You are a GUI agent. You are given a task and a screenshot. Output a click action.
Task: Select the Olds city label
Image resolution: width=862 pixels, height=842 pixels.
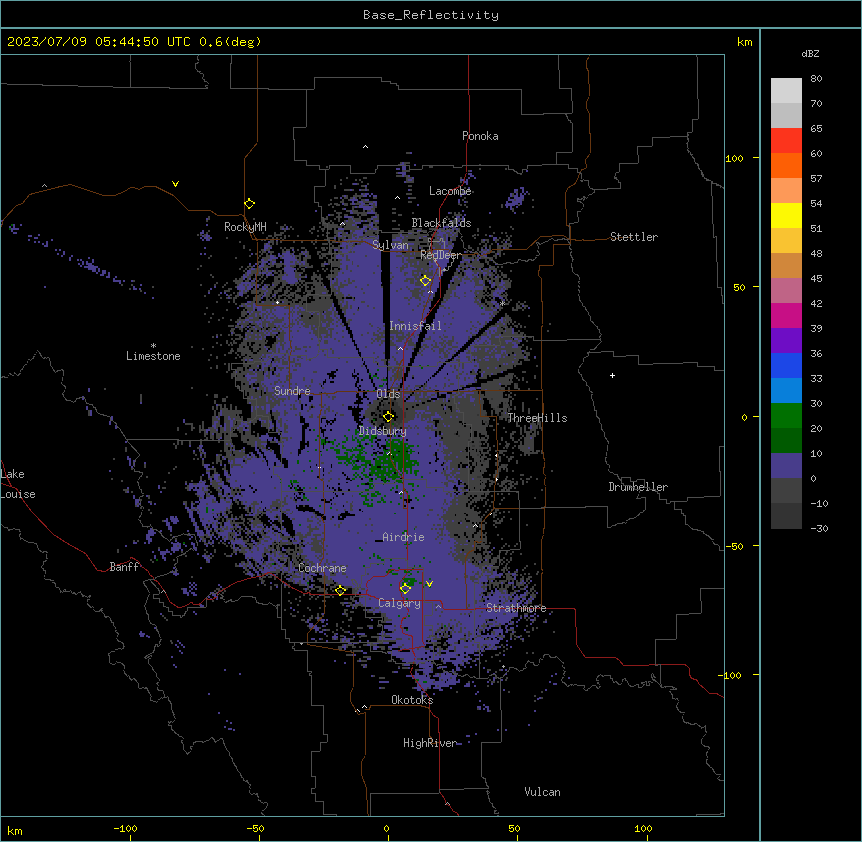(388, 394)
